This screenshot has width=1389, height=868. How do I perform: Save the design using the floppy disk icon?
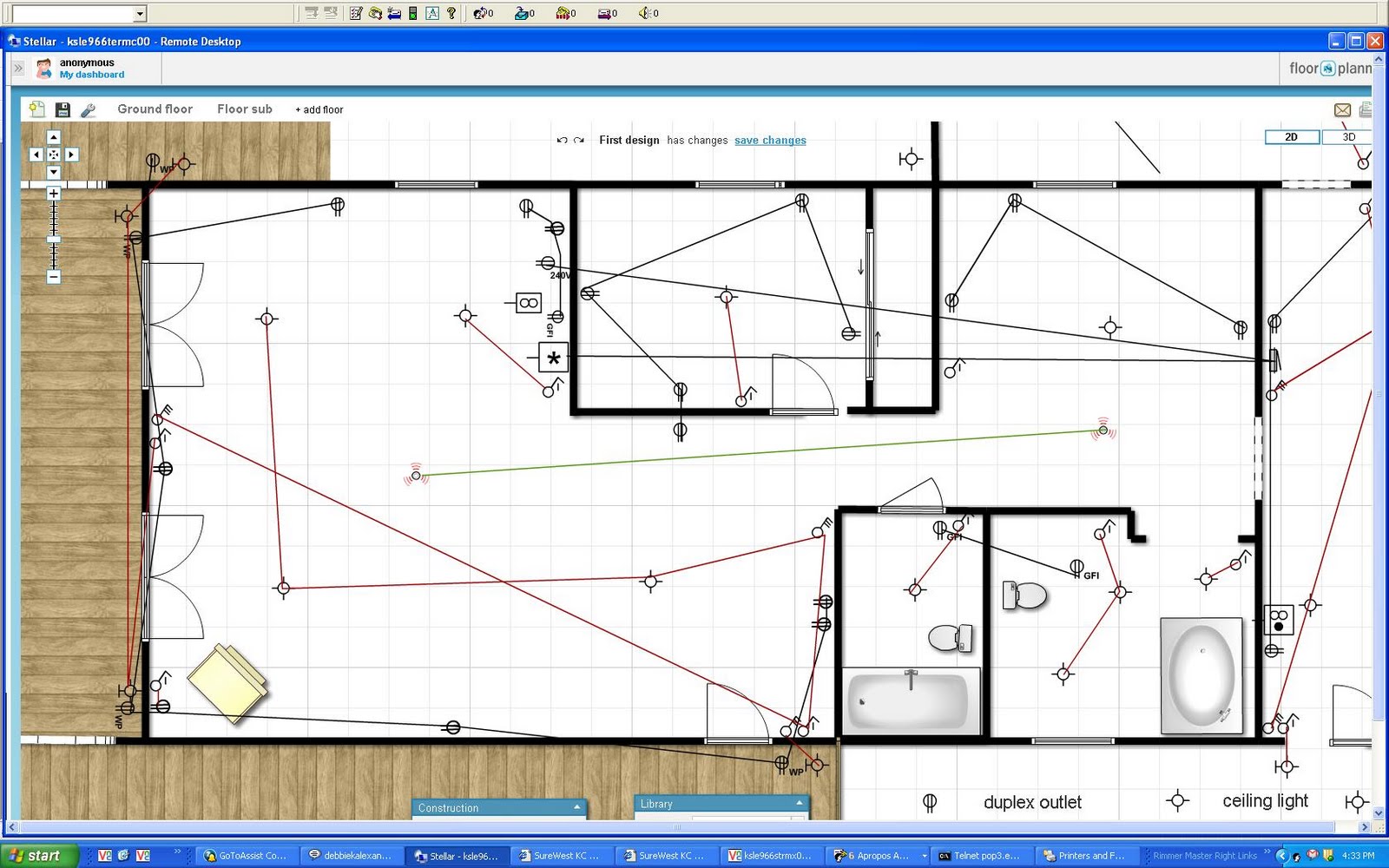(63, 108)
